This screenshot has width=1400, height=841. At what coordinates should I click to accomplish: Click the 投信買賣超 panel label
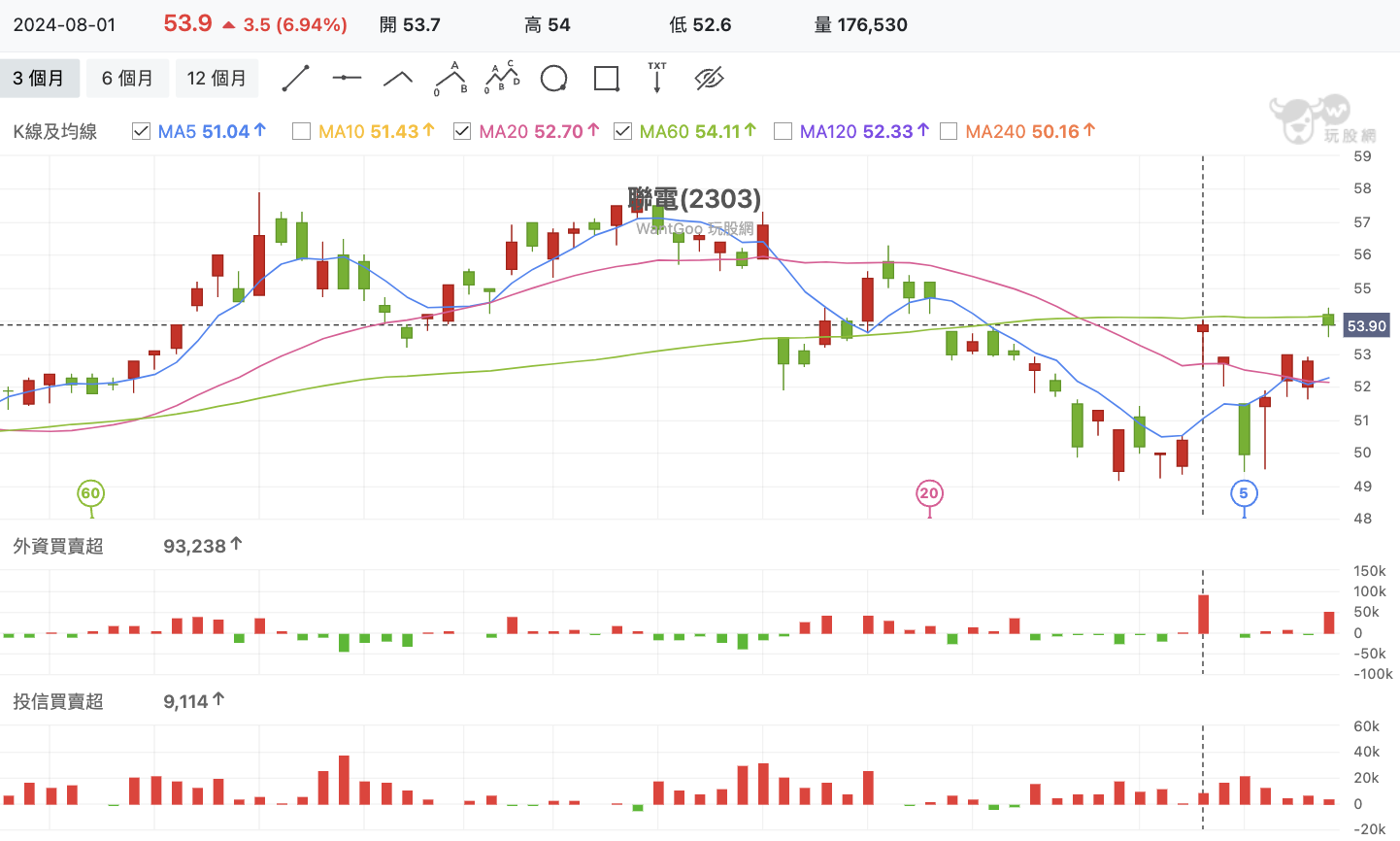58,701
